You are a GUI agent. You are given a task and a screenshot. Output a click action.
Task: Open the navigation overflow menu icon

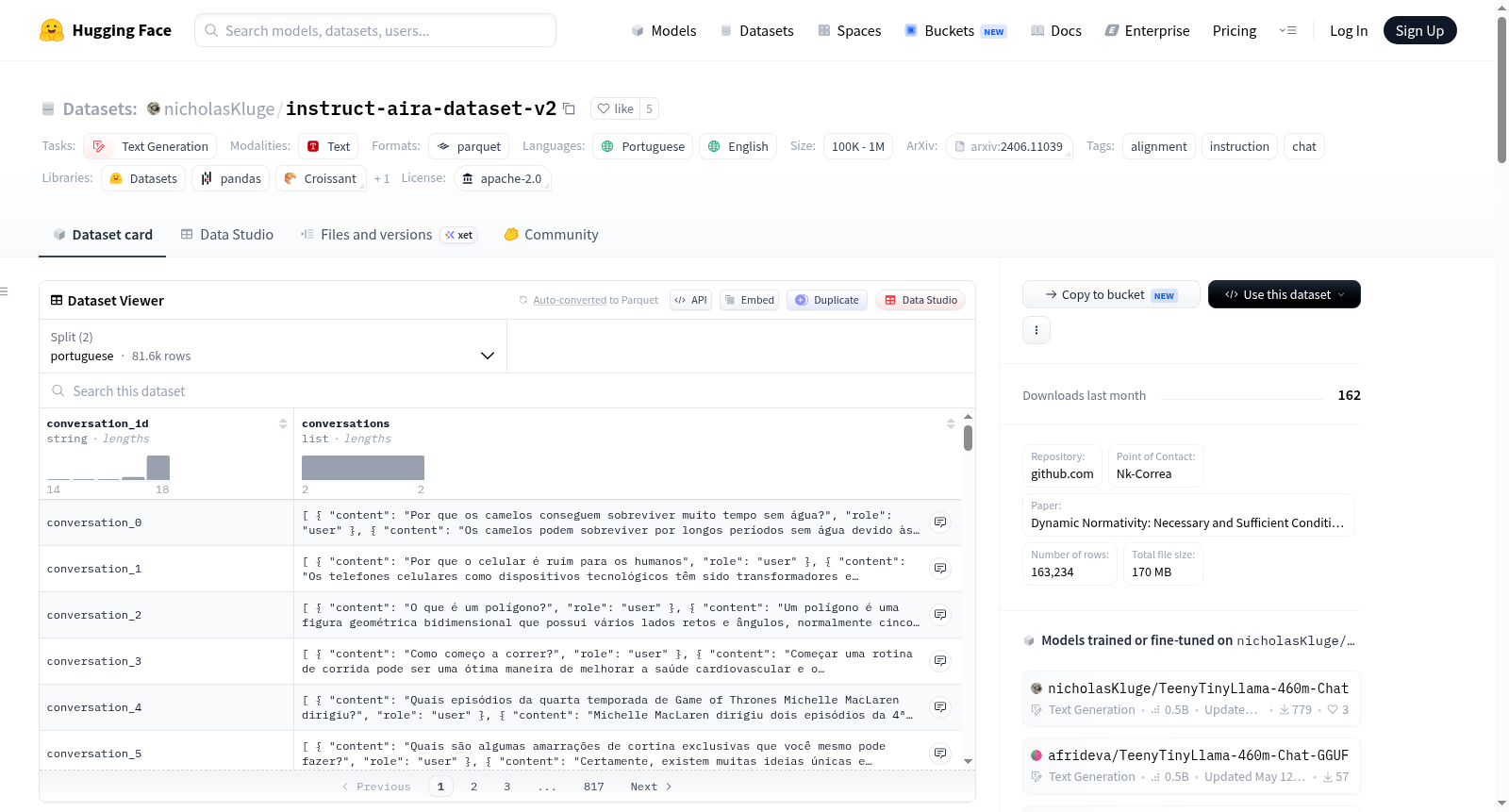(x=1287, y=30)
